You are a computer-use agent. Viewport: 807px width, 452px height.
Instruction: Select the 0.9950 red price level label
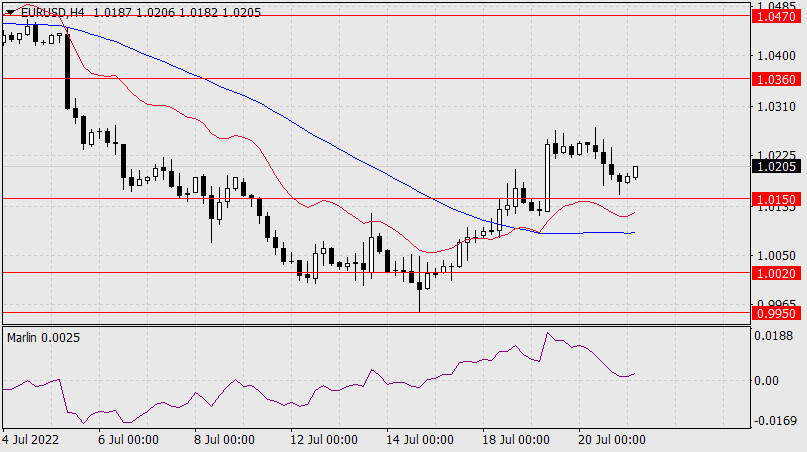tap(777, 313)
